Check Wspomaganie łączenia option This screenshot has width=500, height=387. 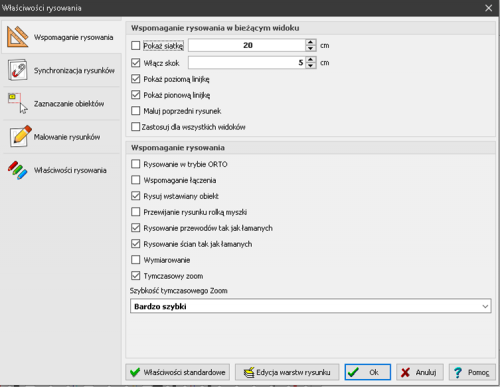135,180
